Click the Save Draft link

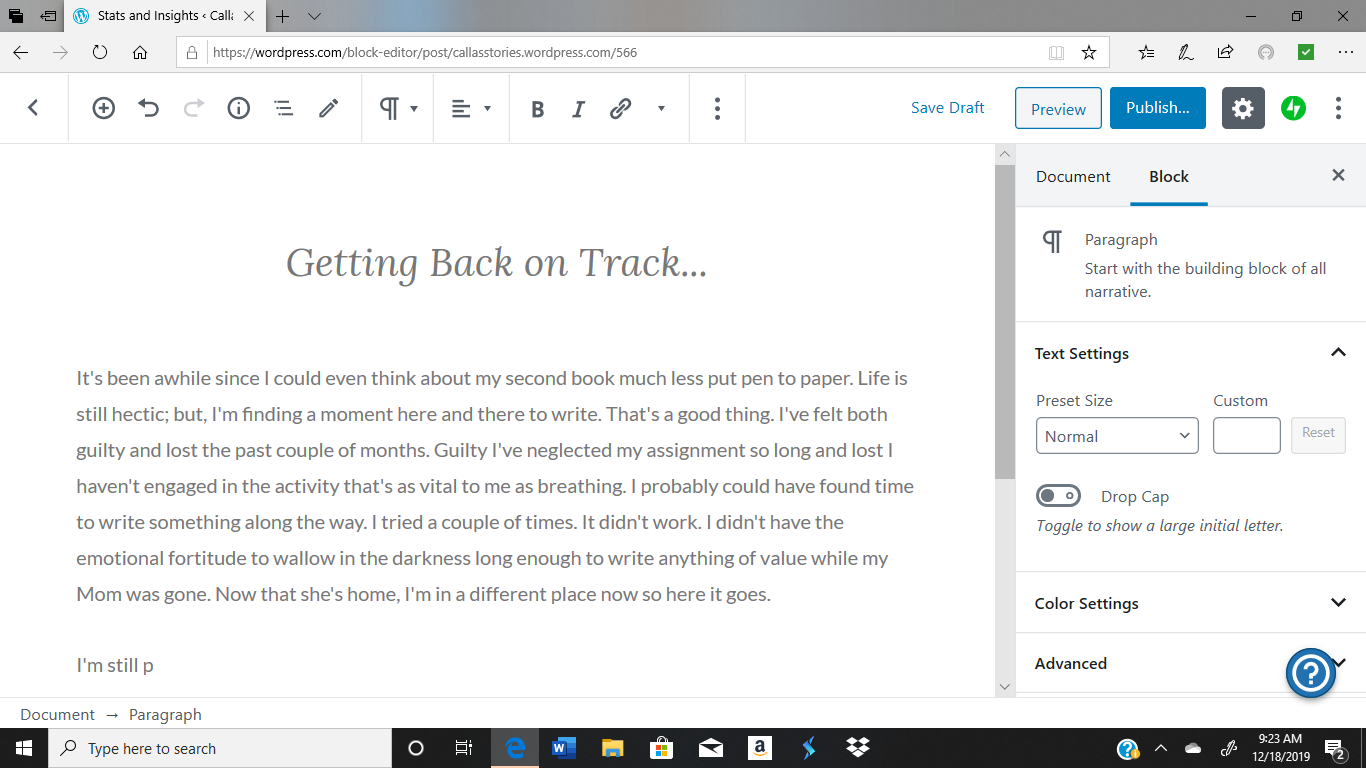947,108
